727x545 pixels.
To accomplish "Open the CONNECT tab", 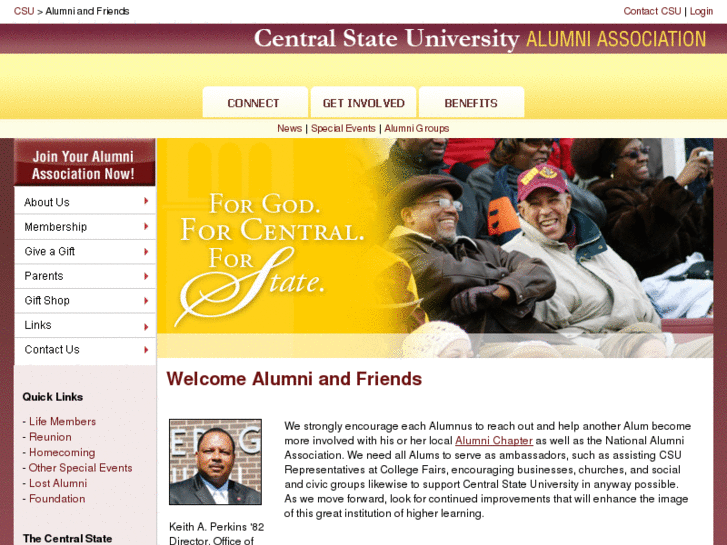I will click(255, 103).
